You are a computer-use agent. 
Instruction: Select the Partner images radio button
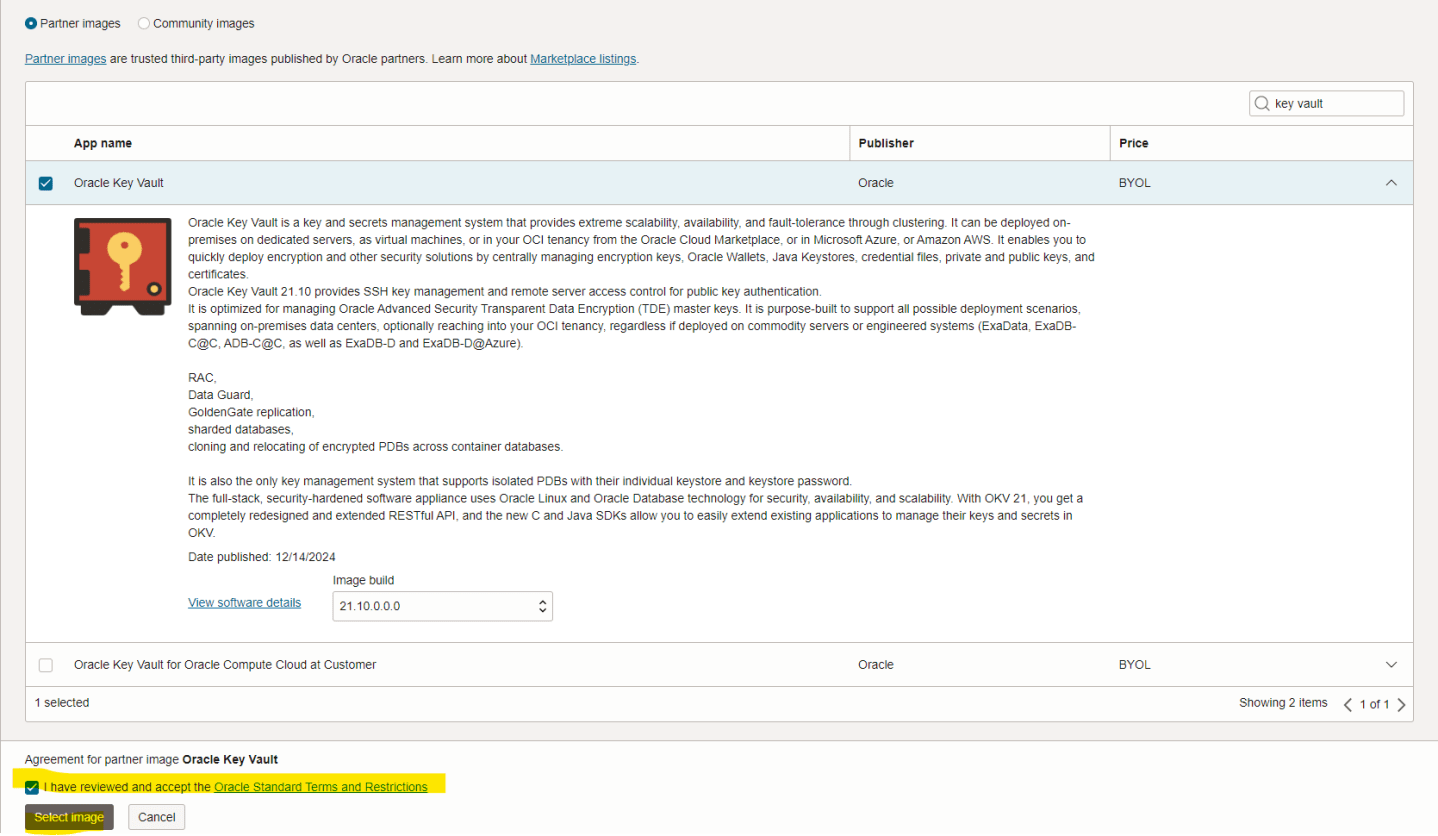(x=31, y=23)
